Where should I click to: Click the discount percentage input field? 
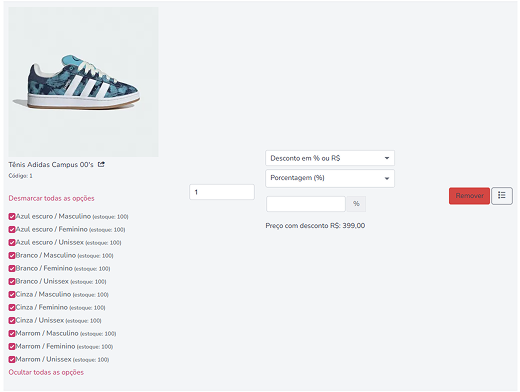[306, 204]
